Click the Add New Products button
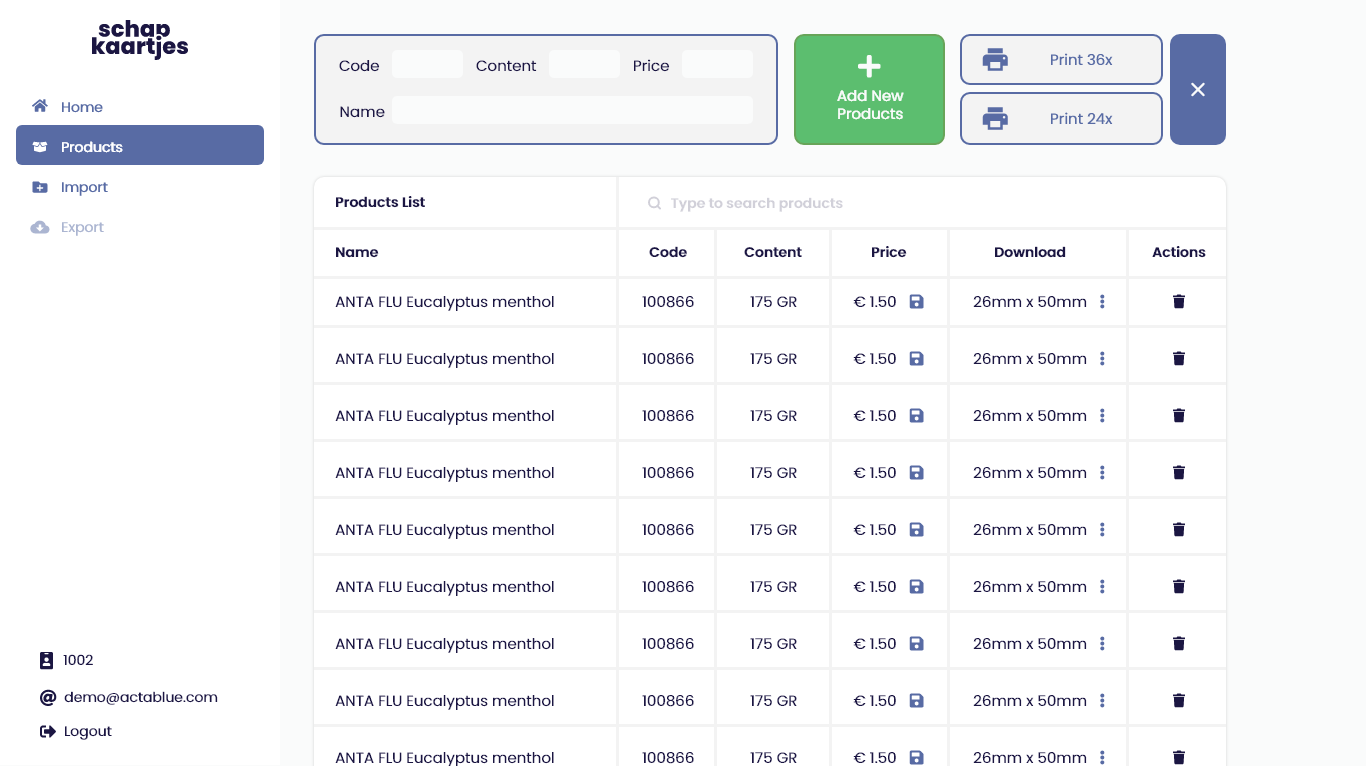 tap(869, 90)
